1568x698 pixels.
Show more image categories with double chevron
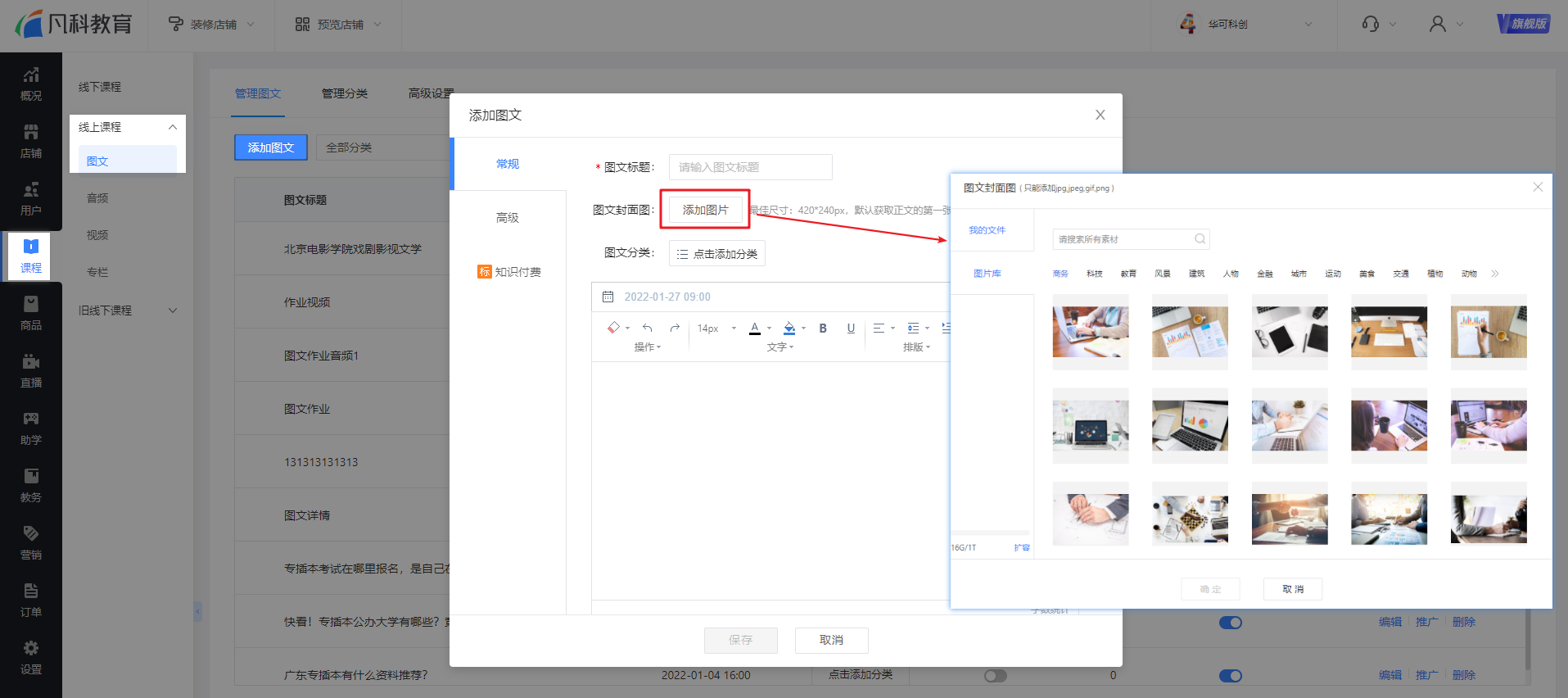pyautogui.click(x=1495, y=274)
